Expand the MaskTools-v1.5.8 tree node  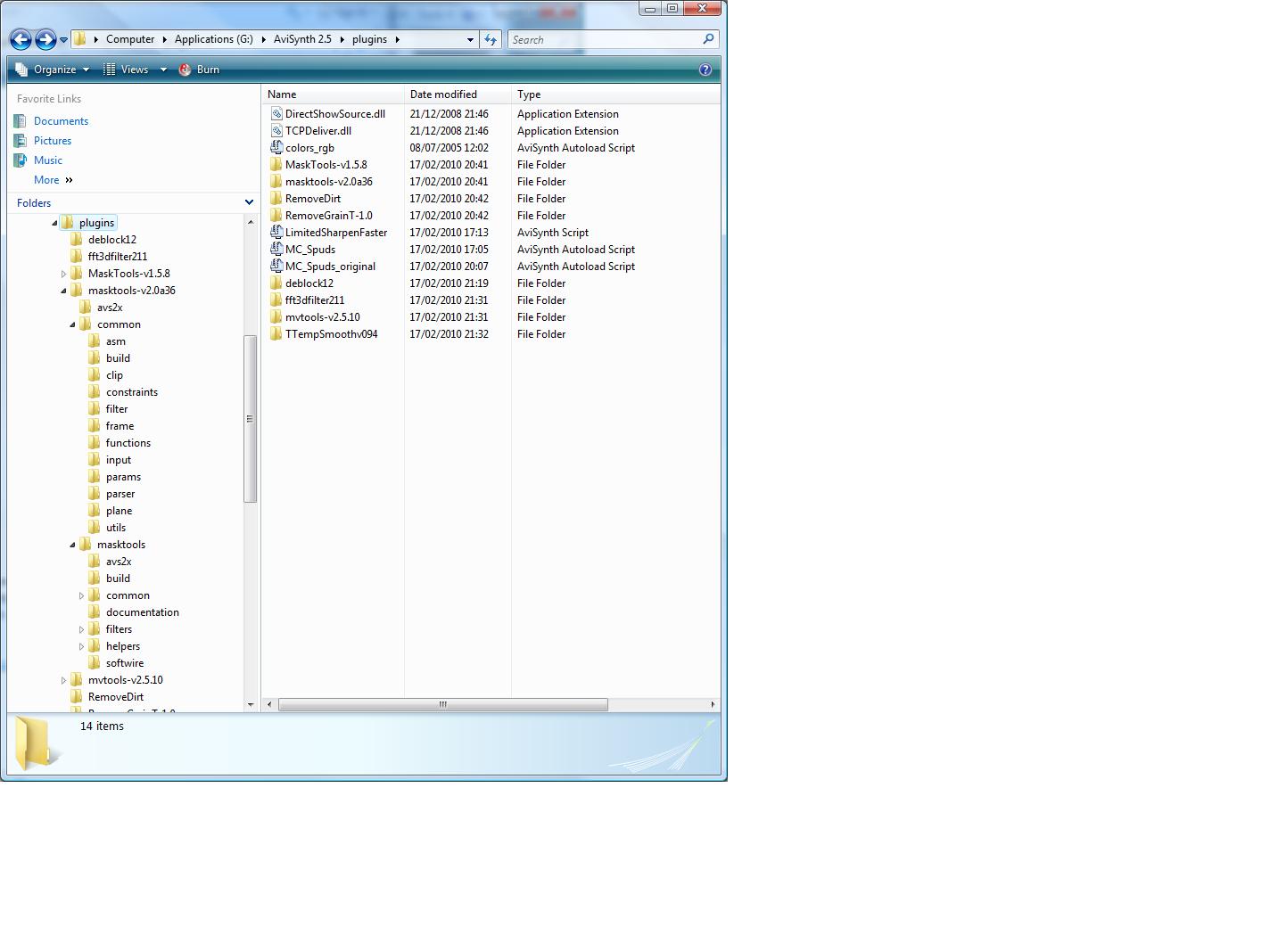(x=63, y=274)
